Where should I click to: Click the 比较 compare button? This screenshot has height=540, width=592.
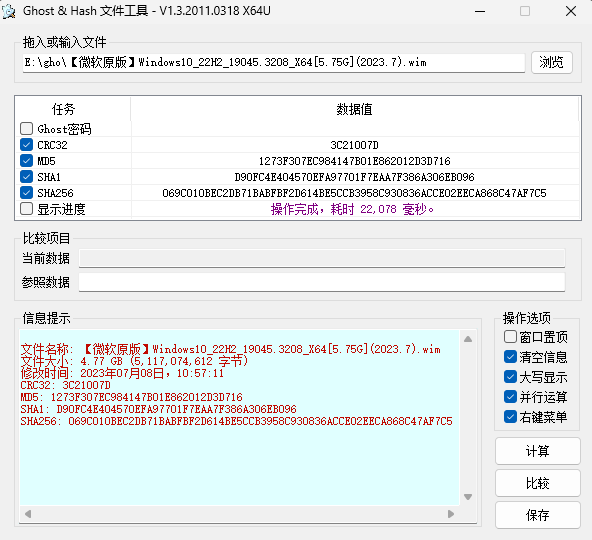tap(538, 483)
